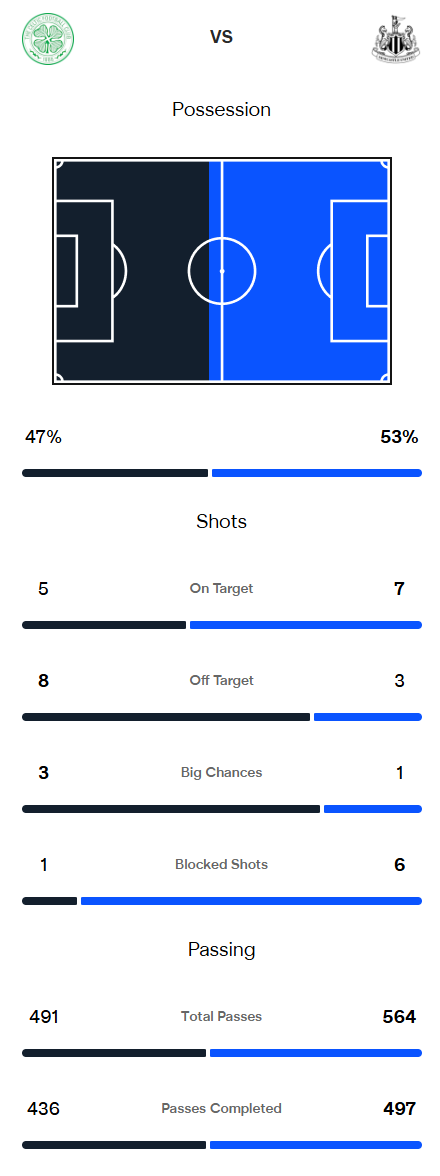Viewport: 440px width, 1176px height.
Task: Select the Passing section heading
Action: click(221, 950)
